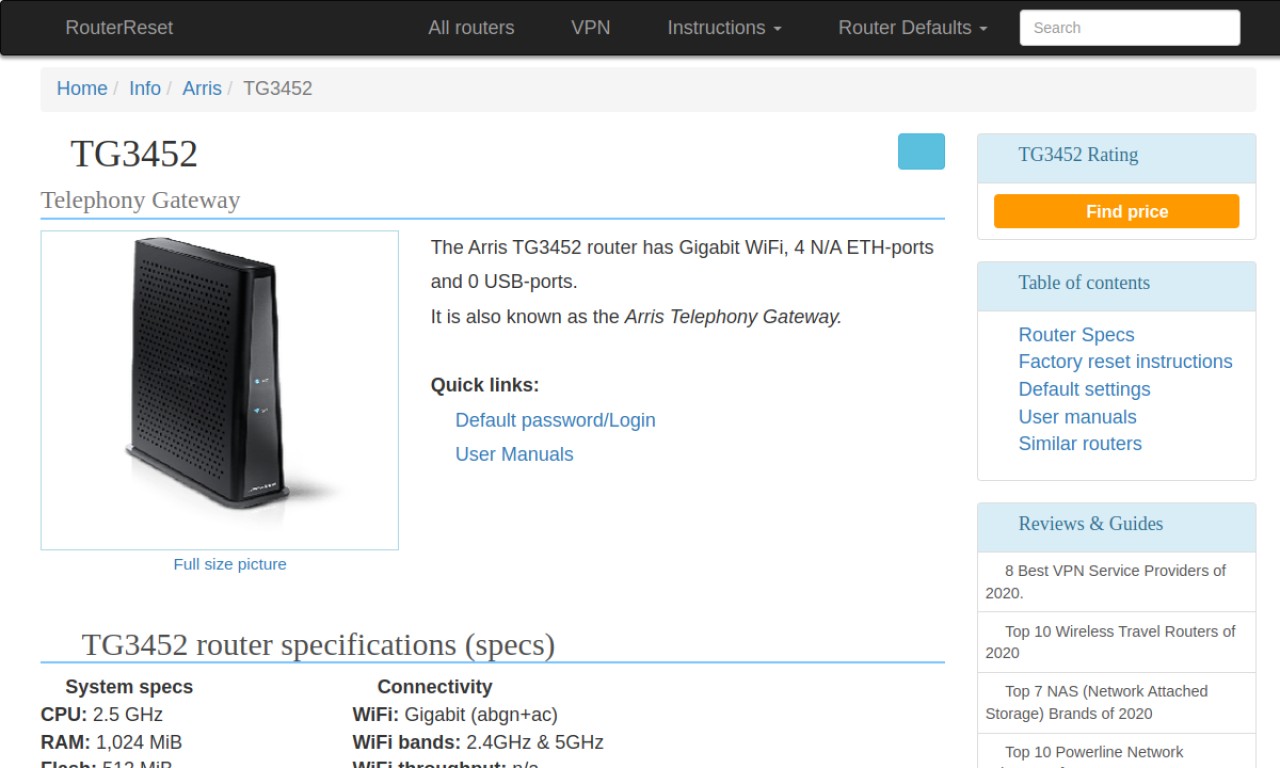The width and height of the screenshot is (1280, 768).
Task: Click the TG3452 router specifications heading
Action: (318, 645)
